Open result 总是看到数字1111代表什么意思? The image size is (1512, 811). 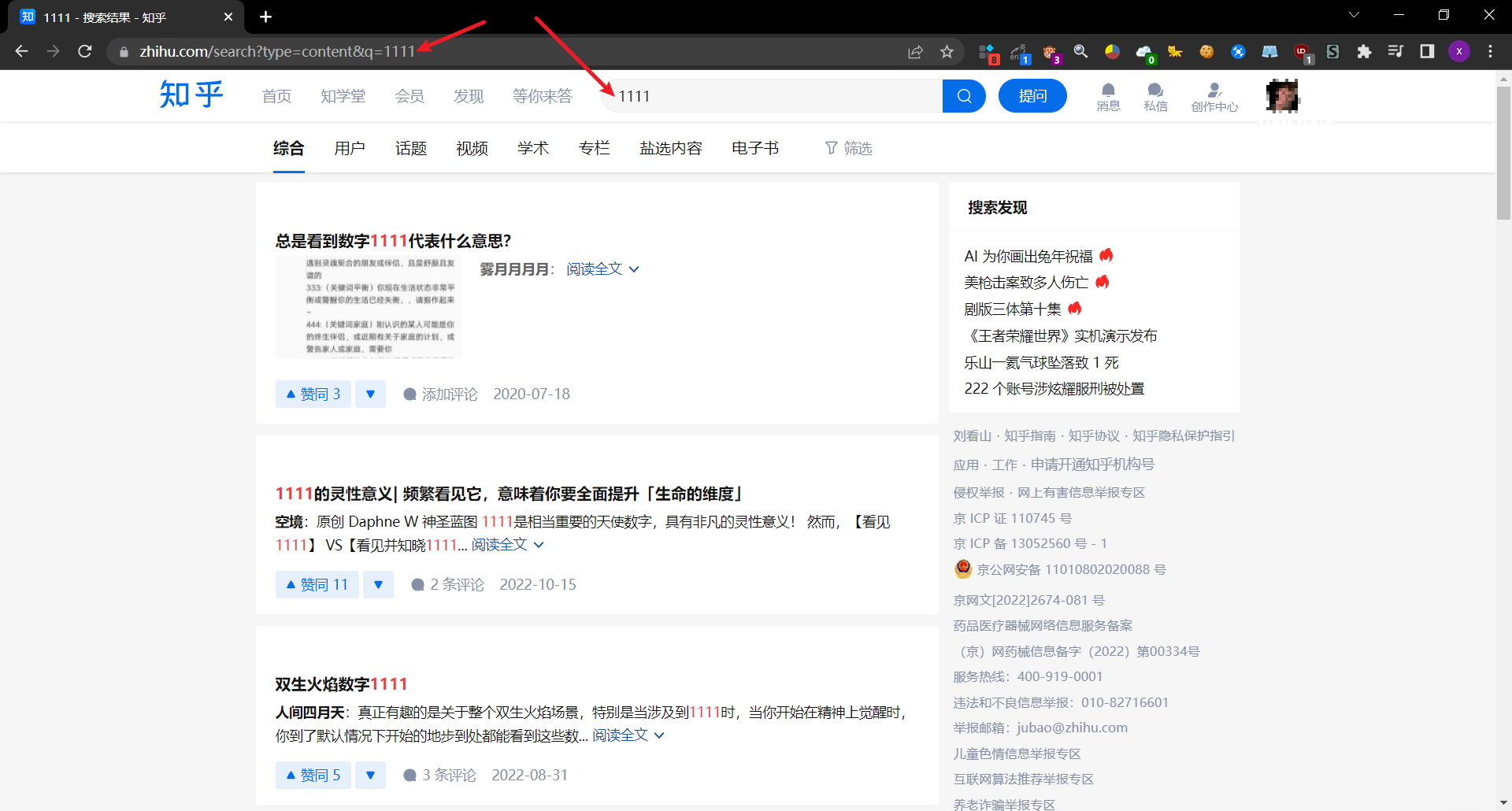[x=393, y=241]
